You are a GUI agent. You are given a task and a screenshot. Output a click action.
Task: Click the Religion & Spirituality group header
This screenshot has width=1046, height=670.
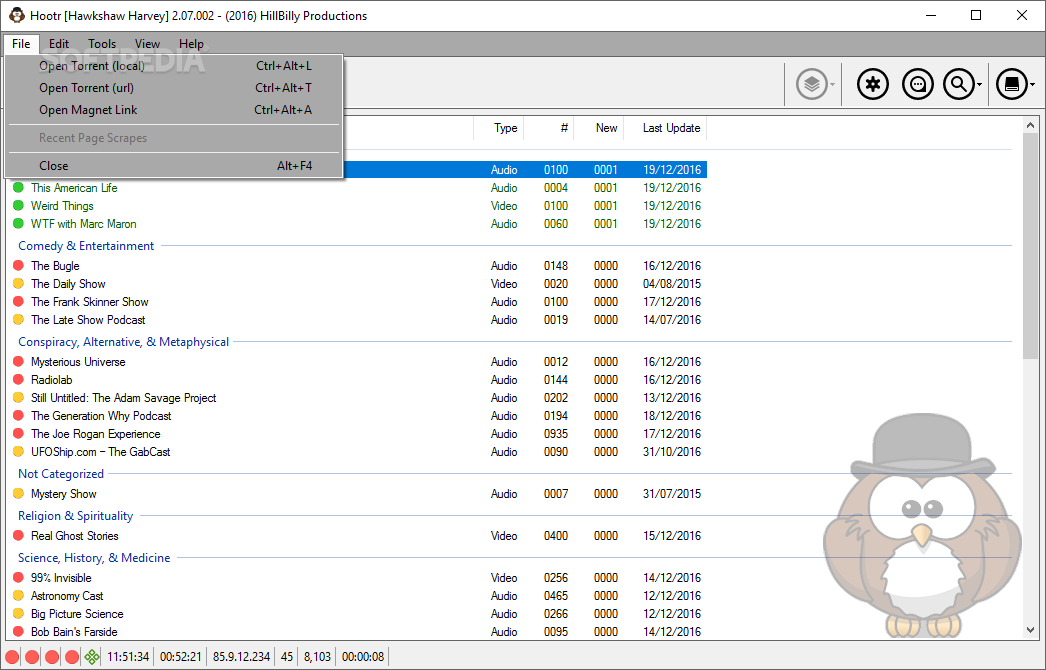pyautogui.click(x=75, y=516)
